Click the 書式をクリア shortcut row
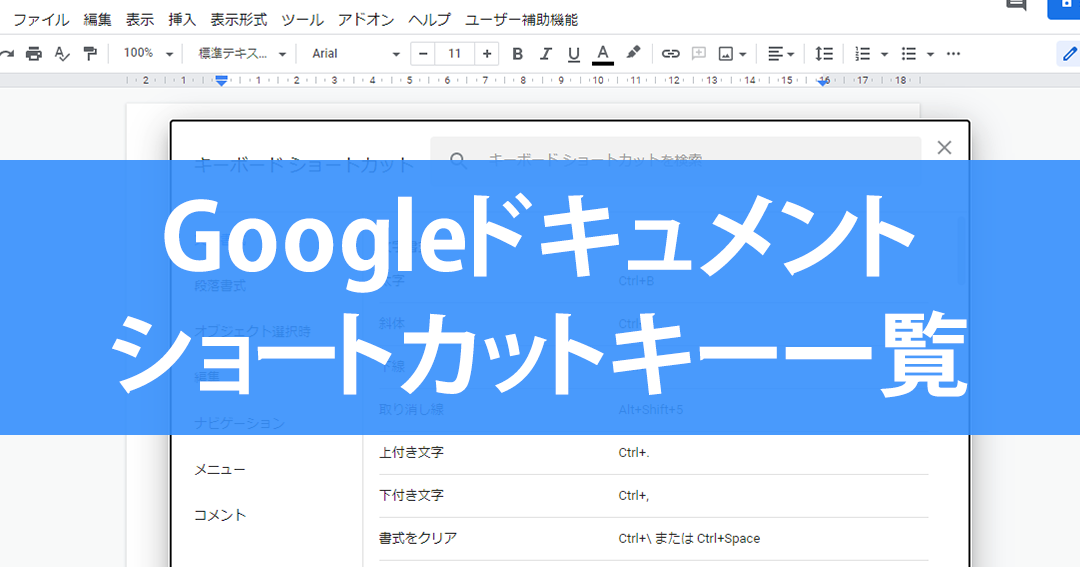 pos(654,539)
